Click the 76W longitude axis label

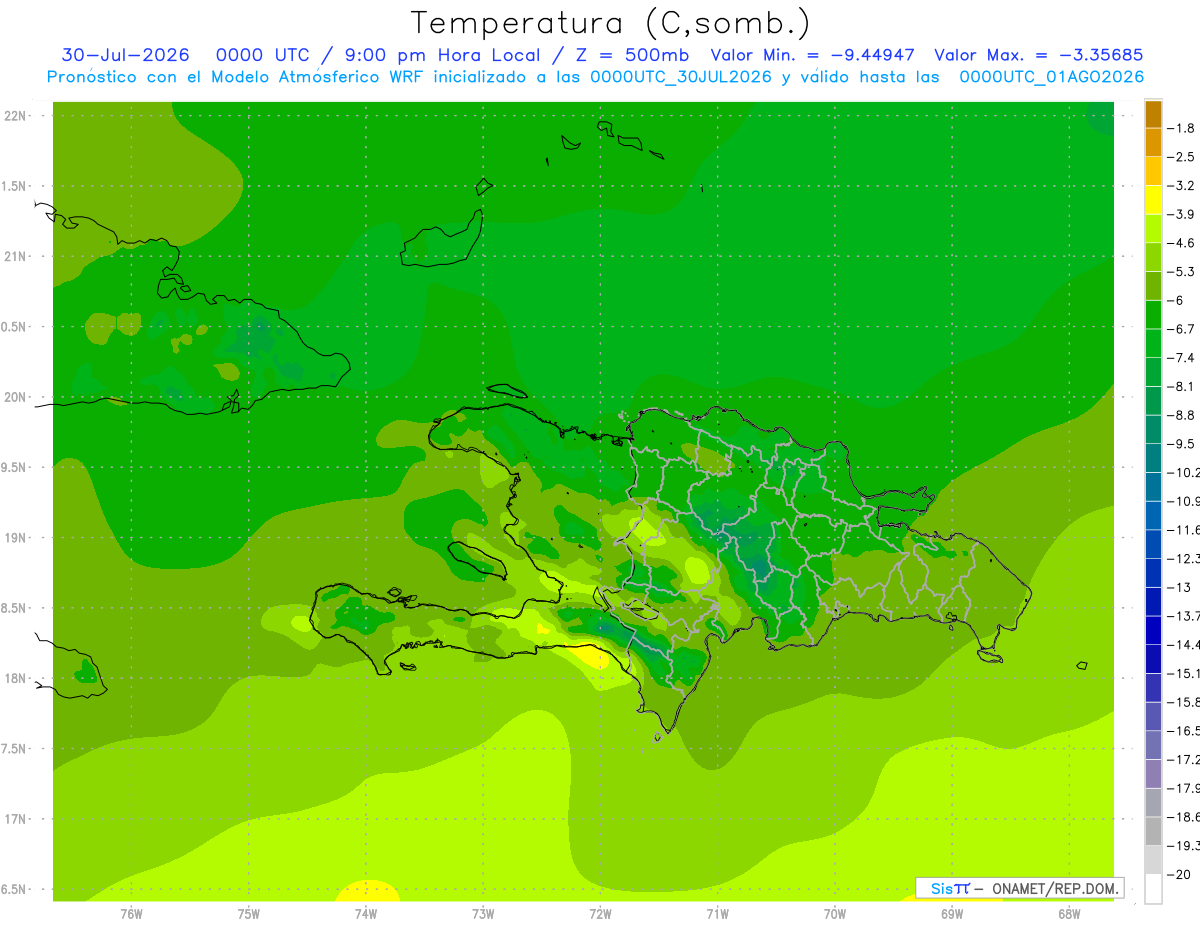[x=131, y=914]
